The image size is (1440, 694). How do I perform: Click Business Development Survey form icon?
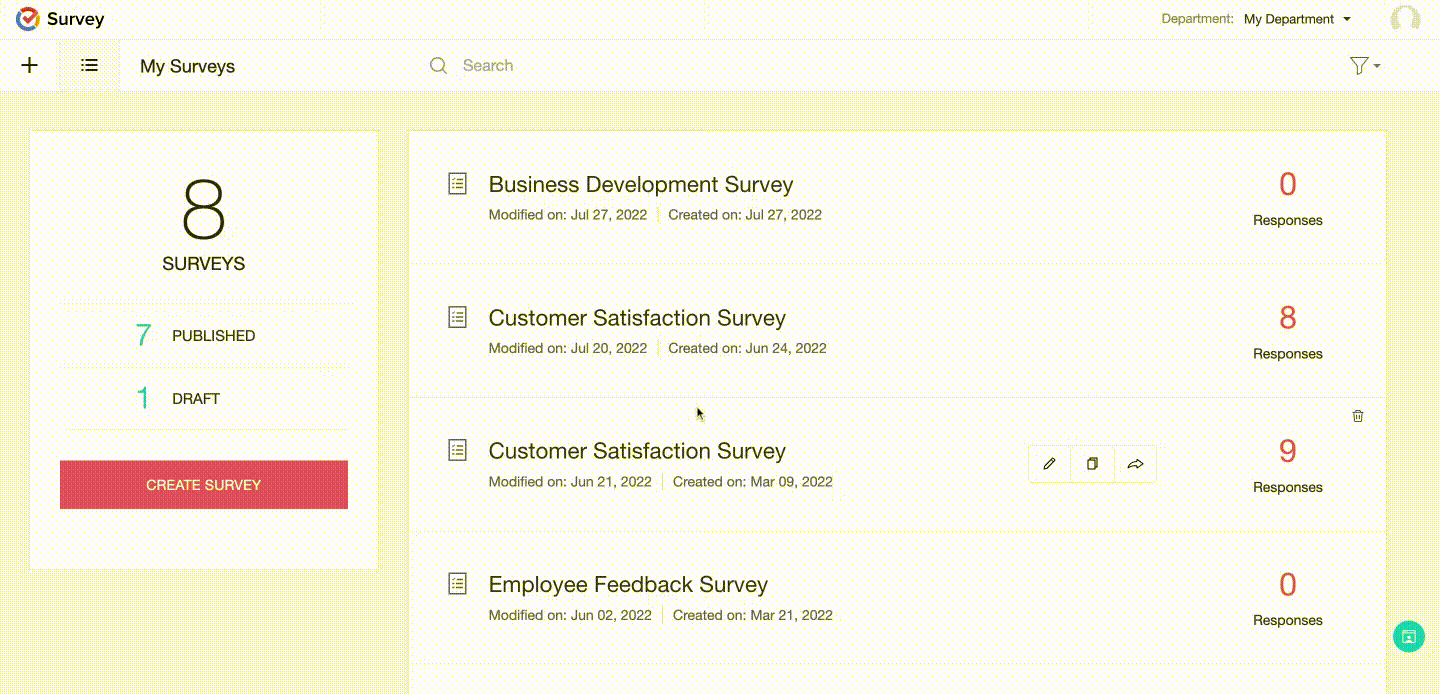[457, 184]
